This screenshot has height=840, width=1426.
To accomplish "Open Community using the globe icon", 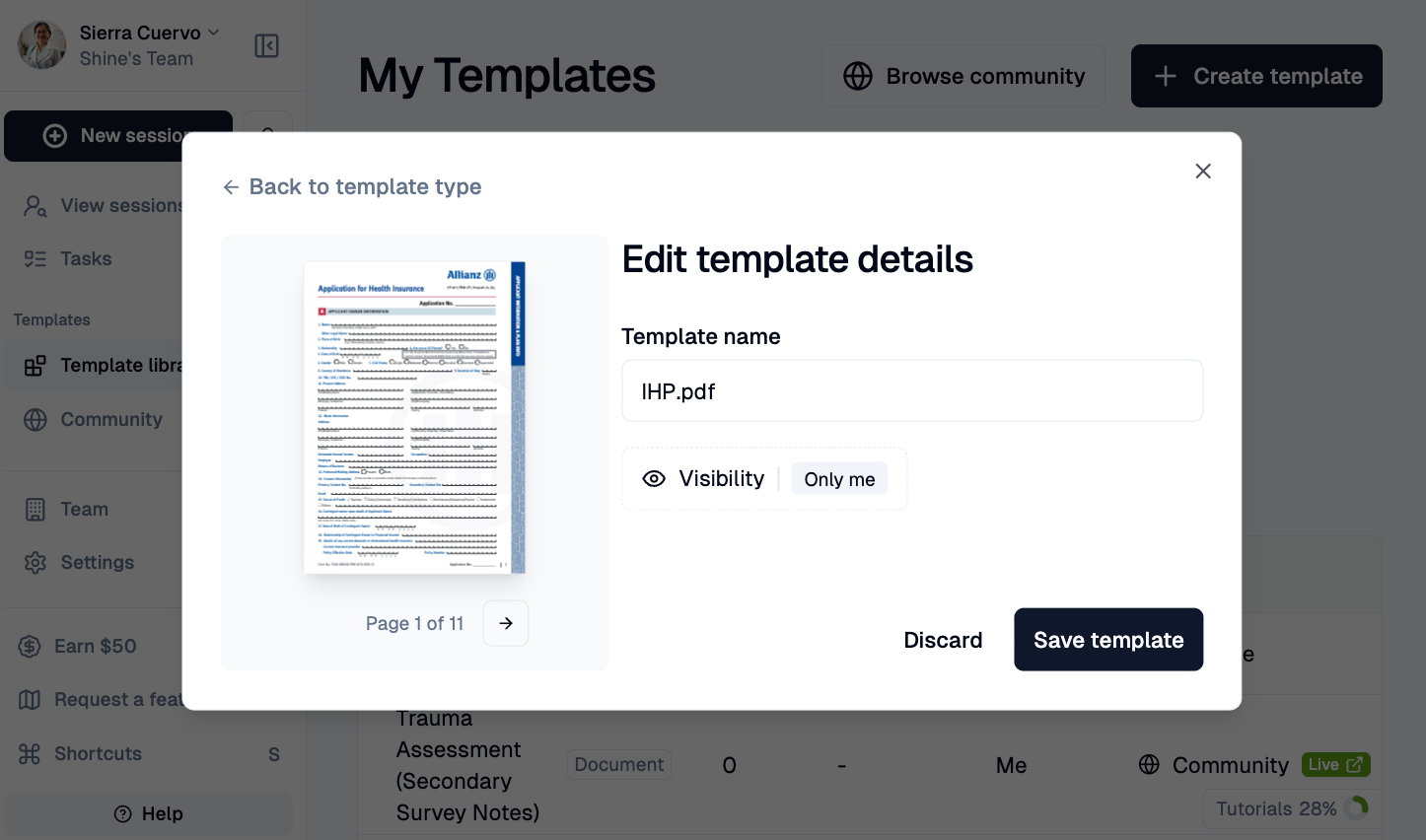I will [35, 419].
